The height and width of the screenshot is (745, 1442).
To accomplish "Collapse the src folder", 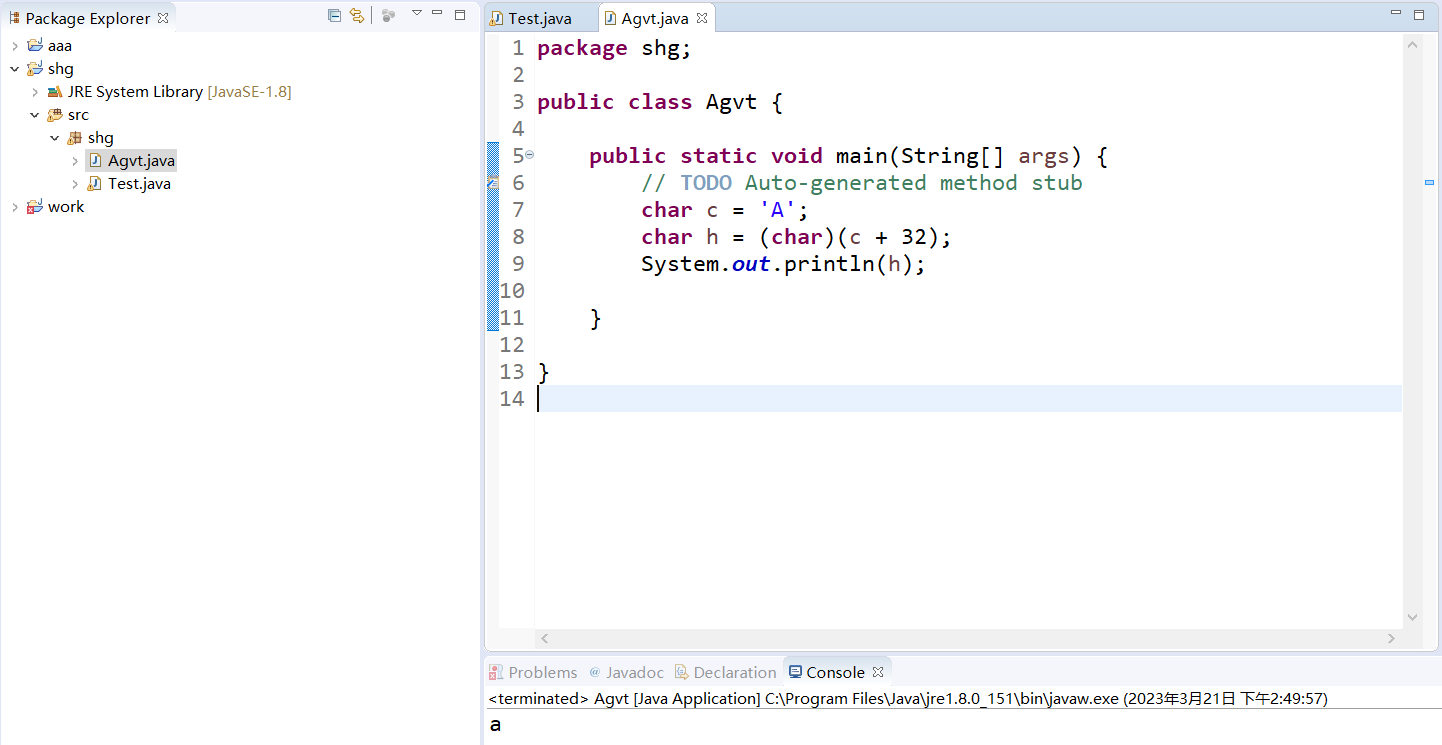I will [x=35, y=115].
